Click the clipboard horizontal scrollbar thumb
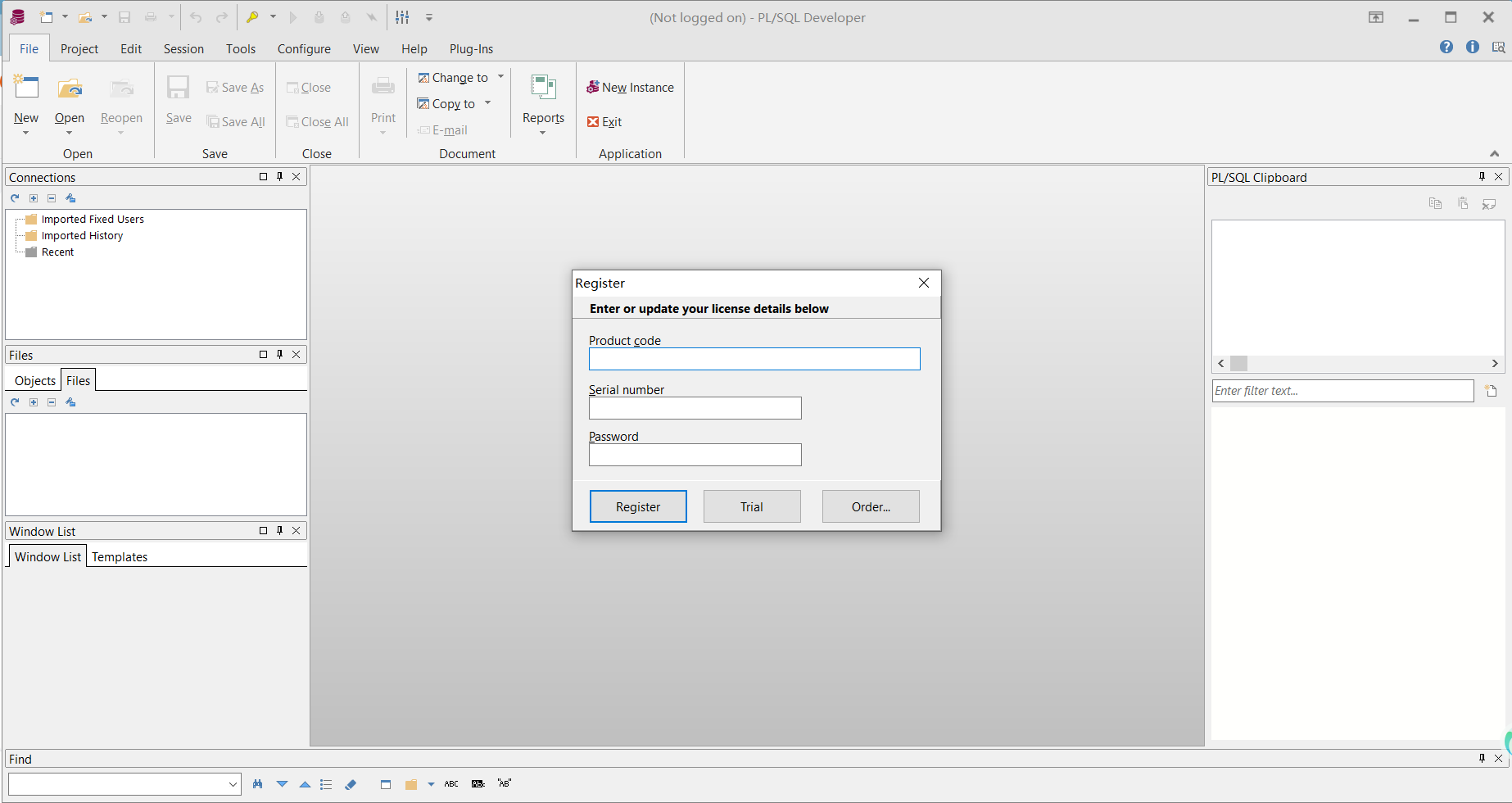Image resolution: width=1512 pixels, height=803 pixels. [1238, 363]
